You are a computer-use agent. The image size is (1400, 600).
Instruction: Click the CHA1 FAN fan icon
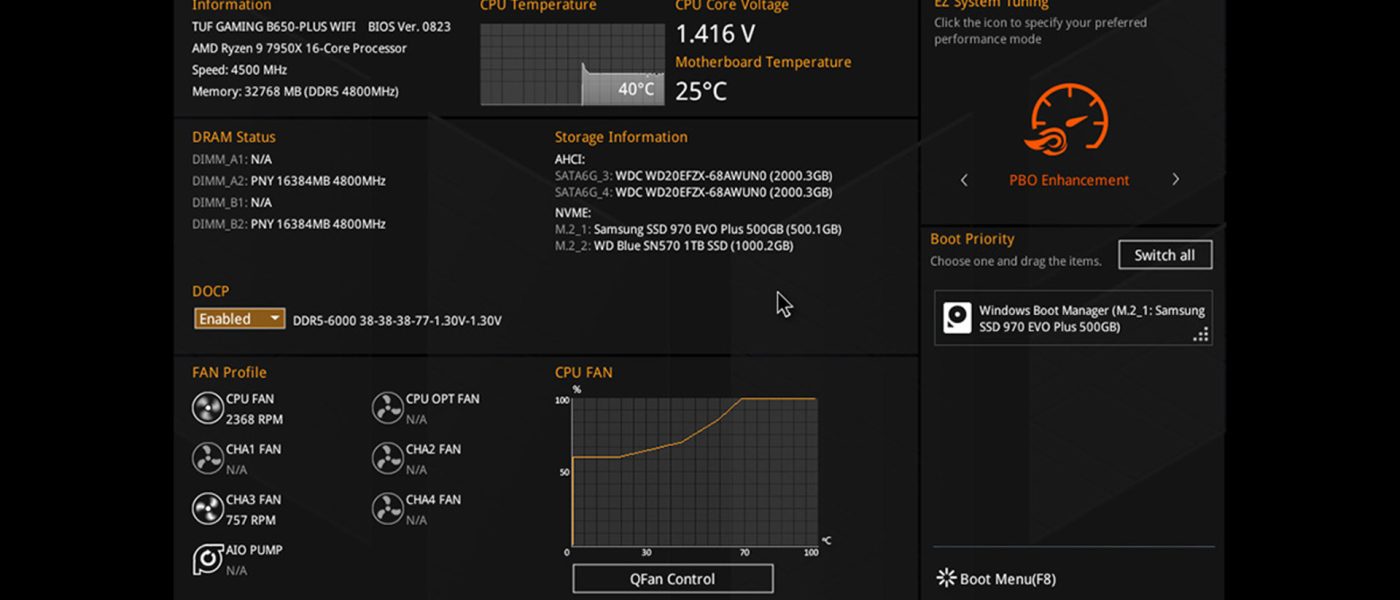pyautogui.click(x=208, y=459)
